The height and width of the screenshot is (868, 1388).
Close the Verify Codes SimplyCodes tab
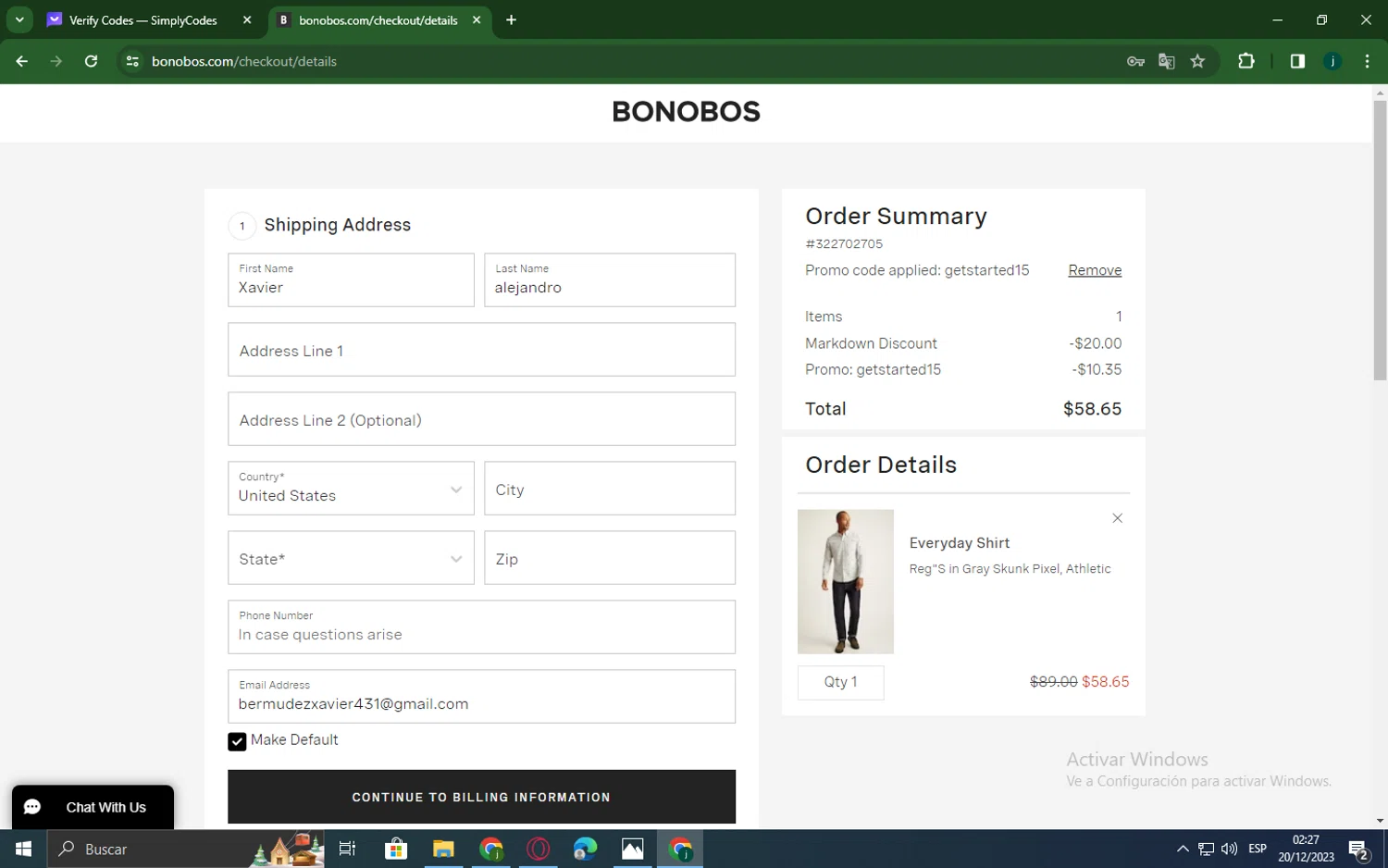247,19
